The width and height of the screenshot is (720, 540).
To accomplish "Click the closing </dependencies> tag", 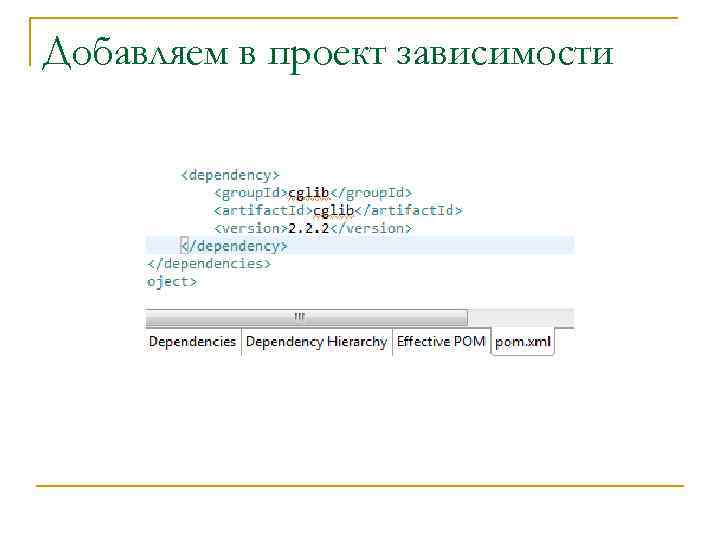I will tap(209, 264).
